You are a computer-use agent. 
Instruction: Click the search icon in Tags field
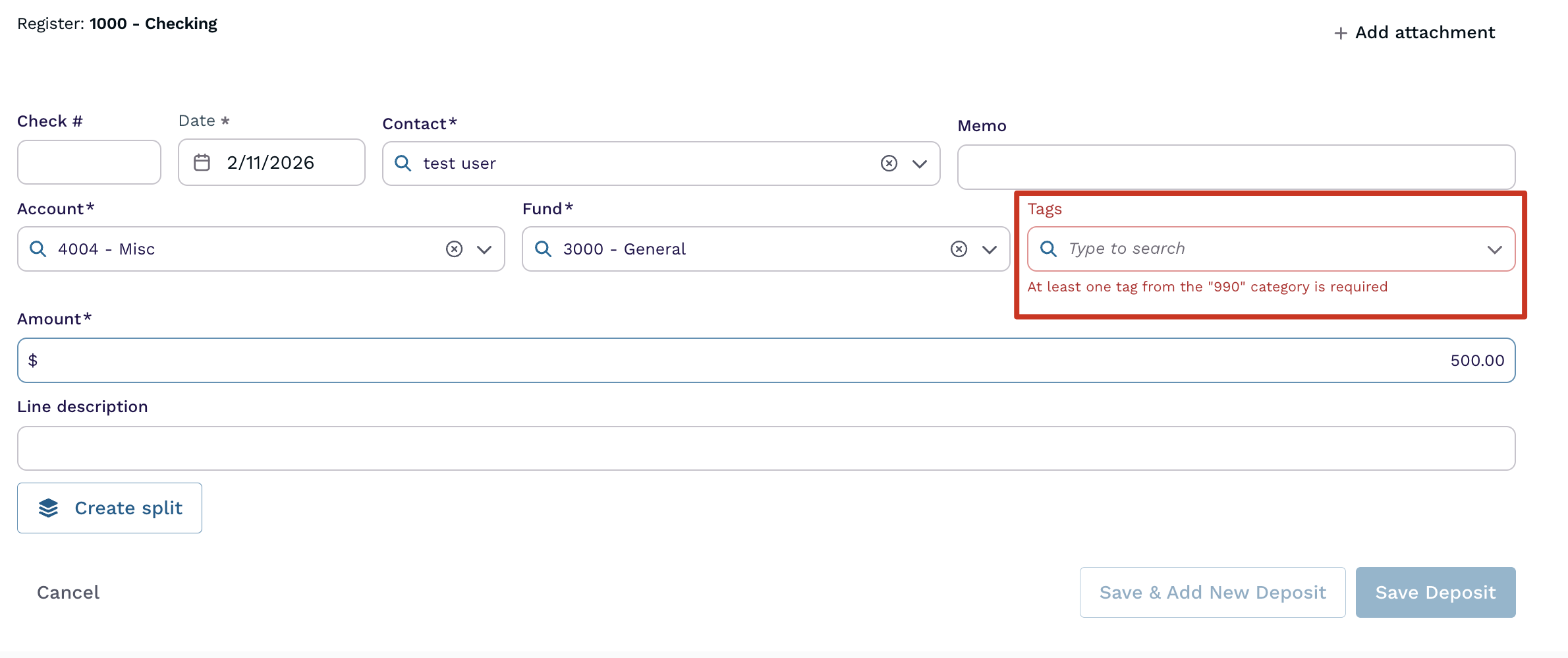pyautogui.click(x=1048, y=249)
